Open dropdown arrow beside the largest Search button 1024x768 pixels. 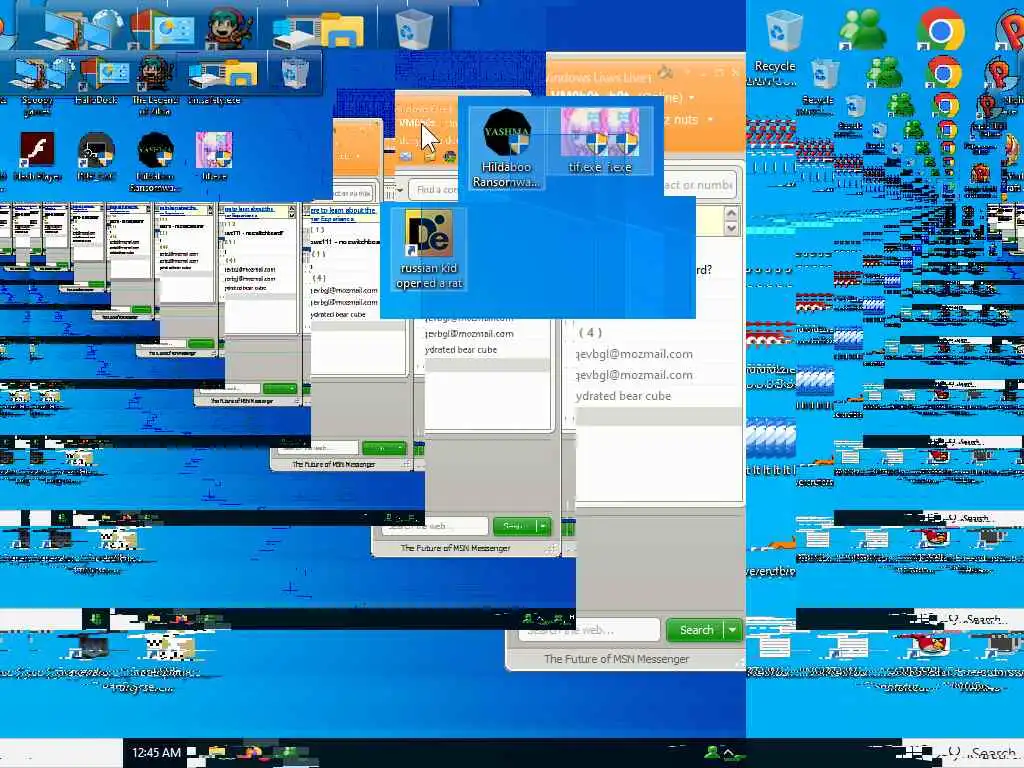[733, 630]
